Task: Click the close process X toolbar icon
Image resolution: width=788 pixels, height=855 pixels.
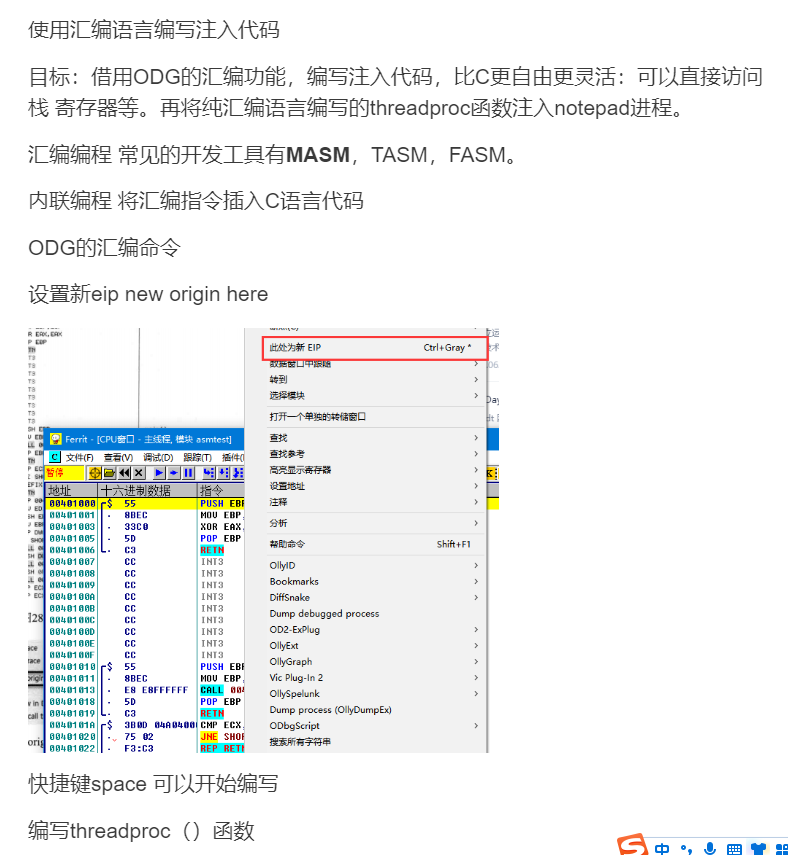Action: coord(140,472)
